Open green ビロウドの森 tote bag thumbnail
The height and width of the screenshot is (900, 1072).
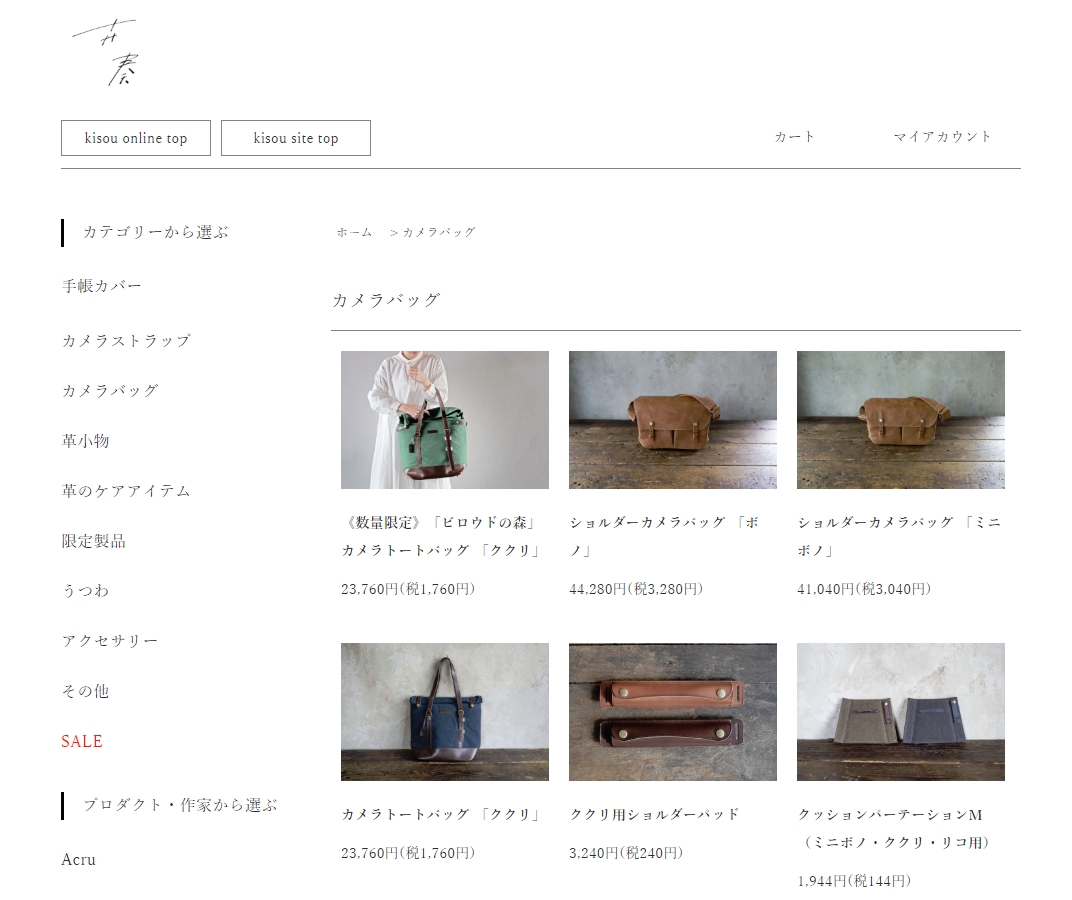point(445,420)
